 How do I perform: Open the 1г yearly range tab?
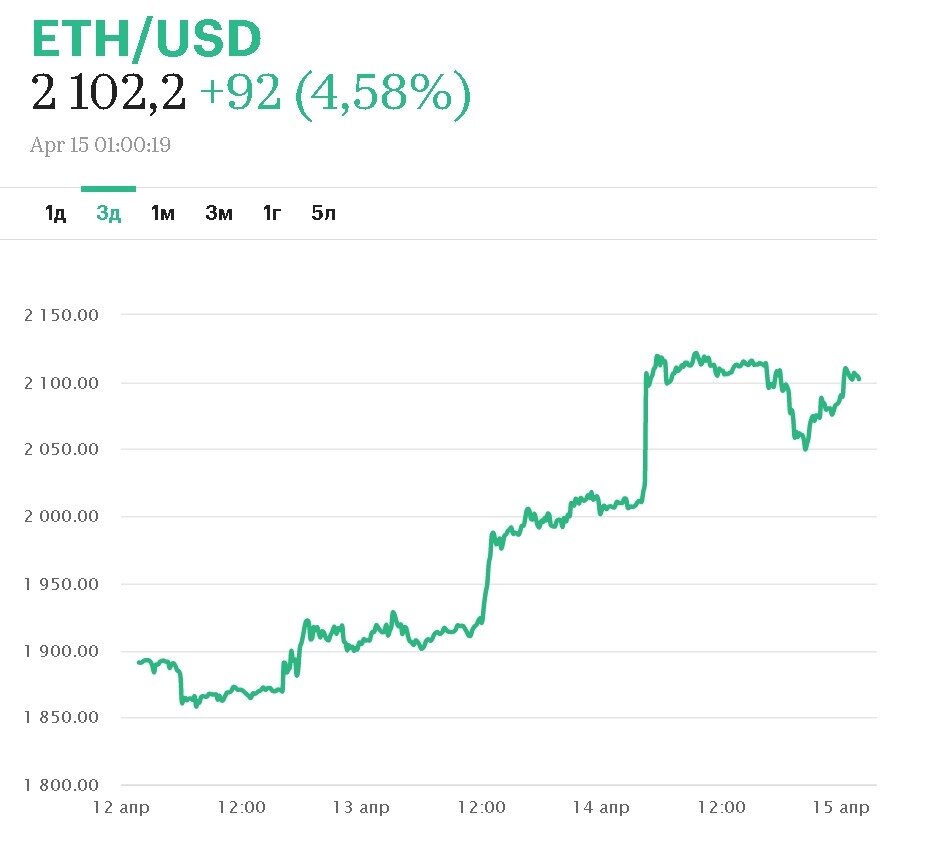(272, 213)
